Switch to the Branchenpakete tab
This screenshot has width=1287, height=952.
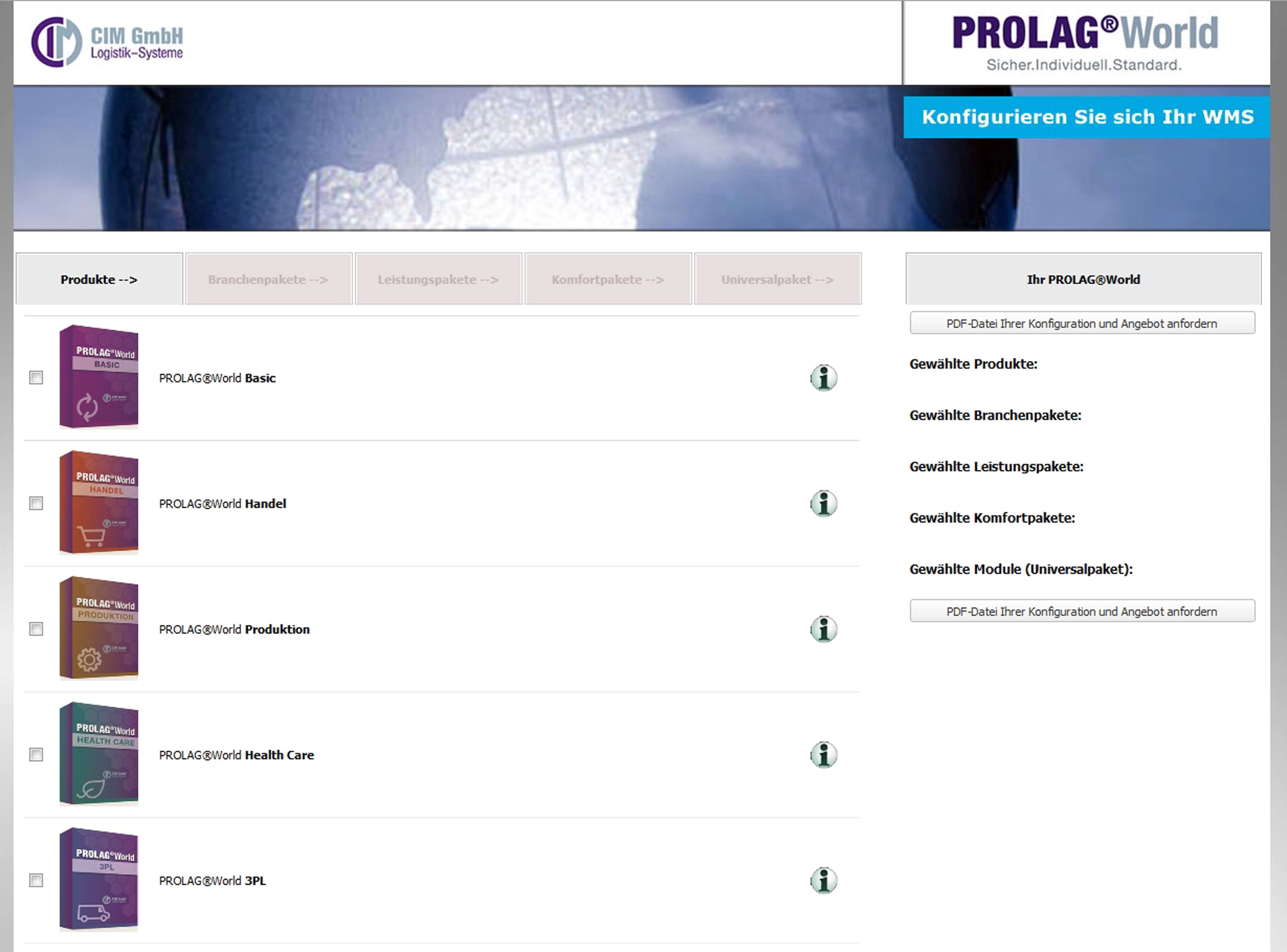[268, 279]
